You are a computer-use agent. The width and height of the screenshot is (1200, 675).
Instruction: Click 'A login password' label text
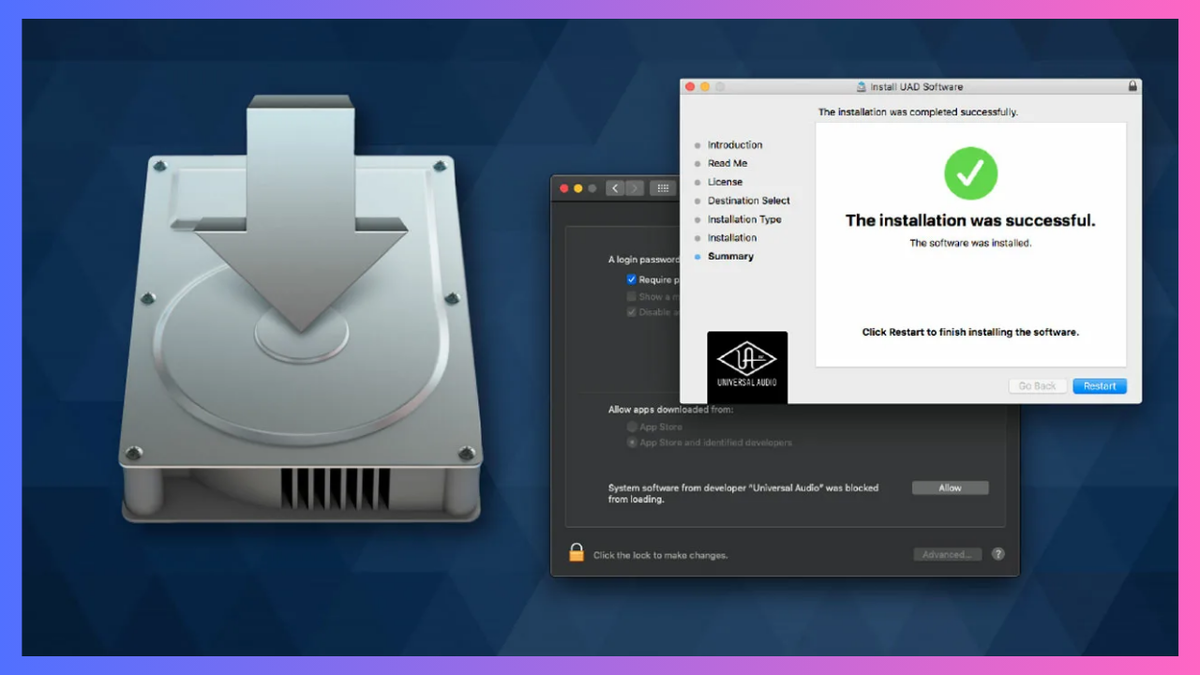tap(644, 259)
